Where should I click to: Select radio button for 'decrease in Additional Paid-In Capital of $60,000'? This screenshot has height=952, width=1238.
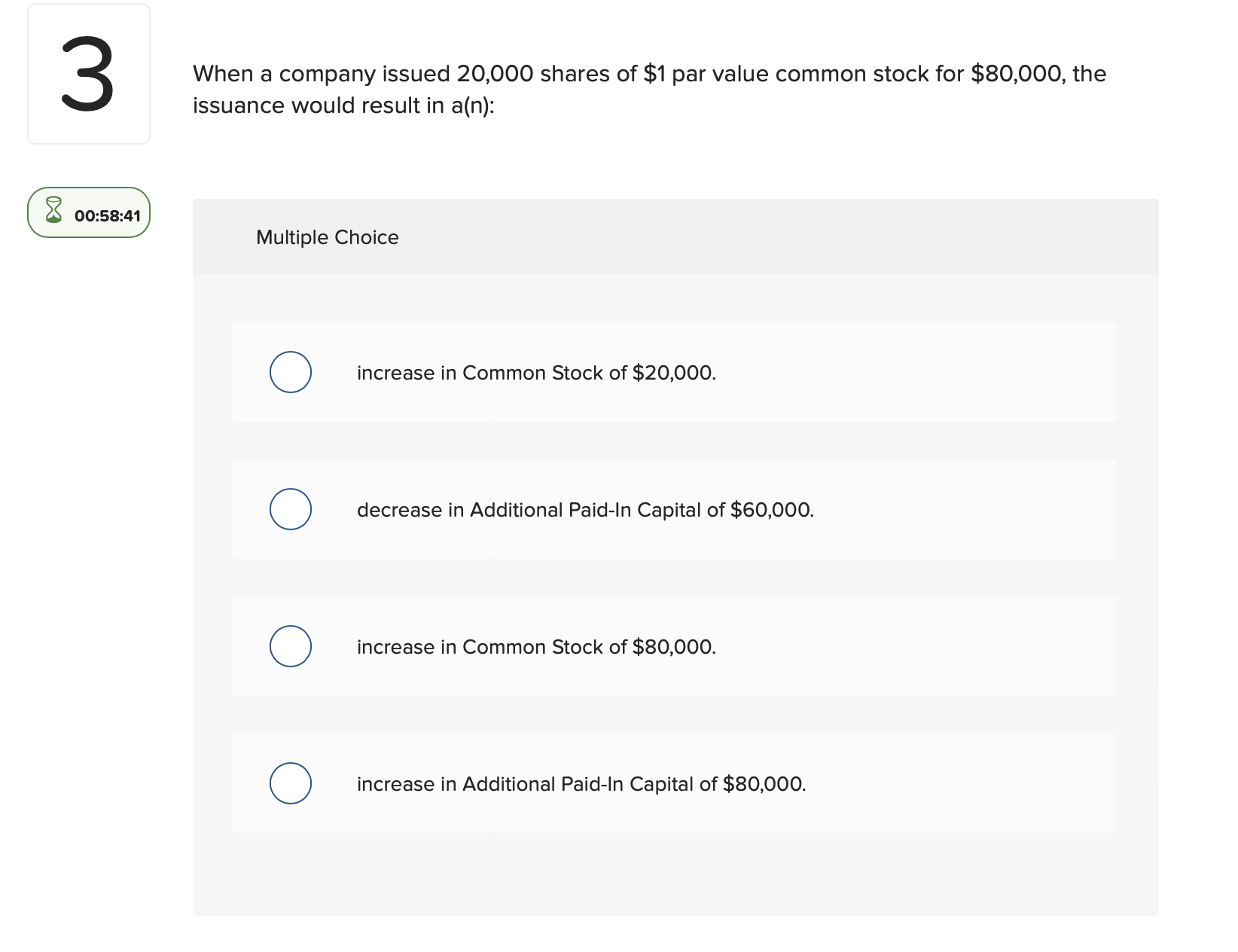coord(290,508)
